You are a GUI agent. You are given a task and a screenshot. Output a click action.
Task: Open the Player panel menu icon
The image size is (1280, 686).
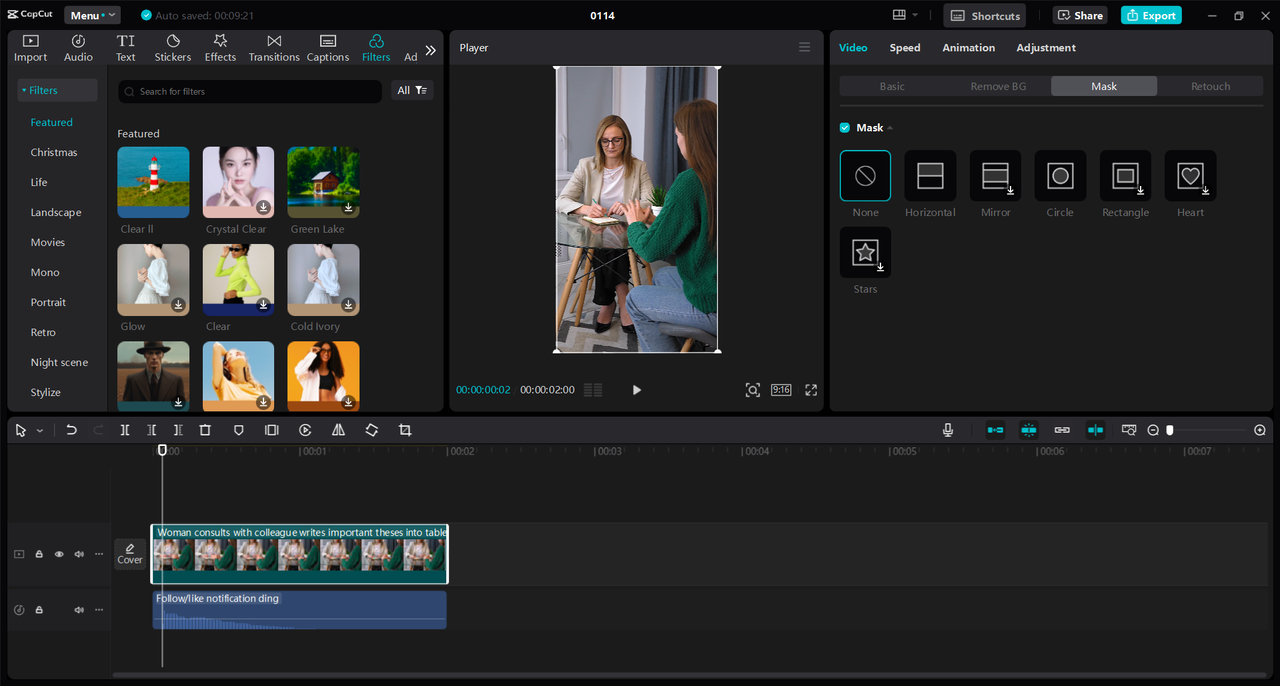(804, 47)
